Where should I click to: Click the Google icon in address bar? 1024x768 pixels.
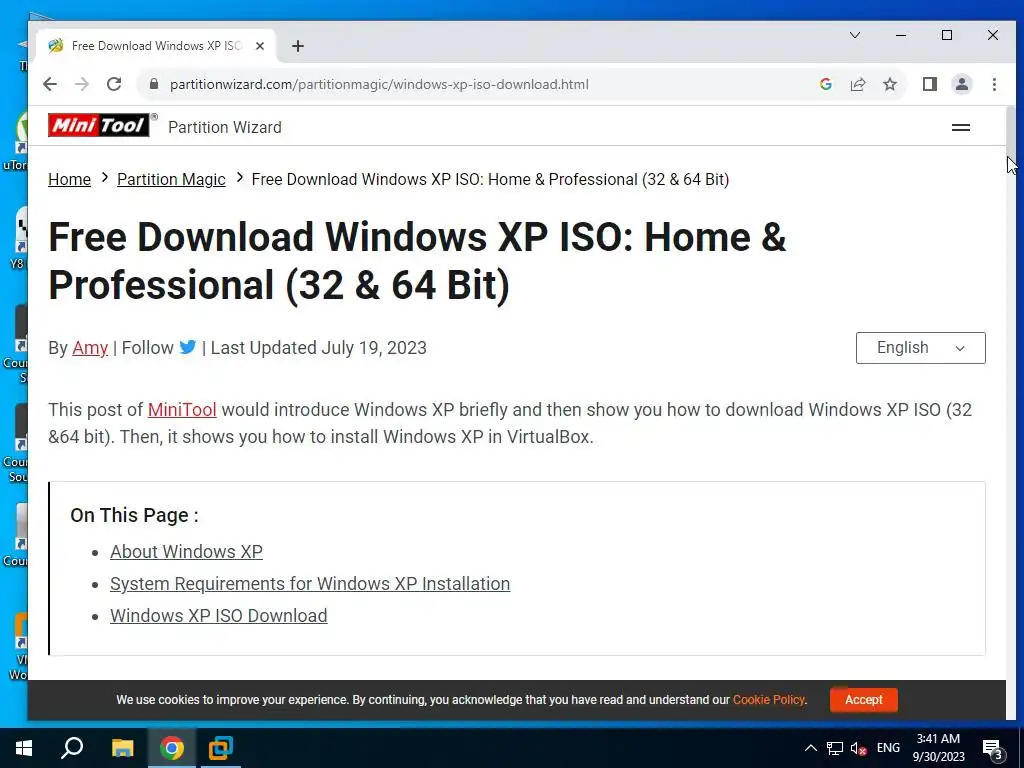[825, 84]
